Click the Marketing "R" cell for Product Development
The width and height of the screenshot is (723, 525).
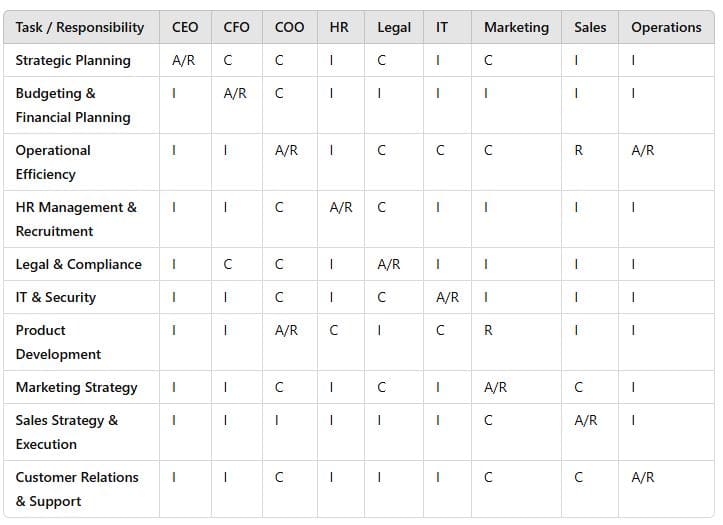pos(488,330)
